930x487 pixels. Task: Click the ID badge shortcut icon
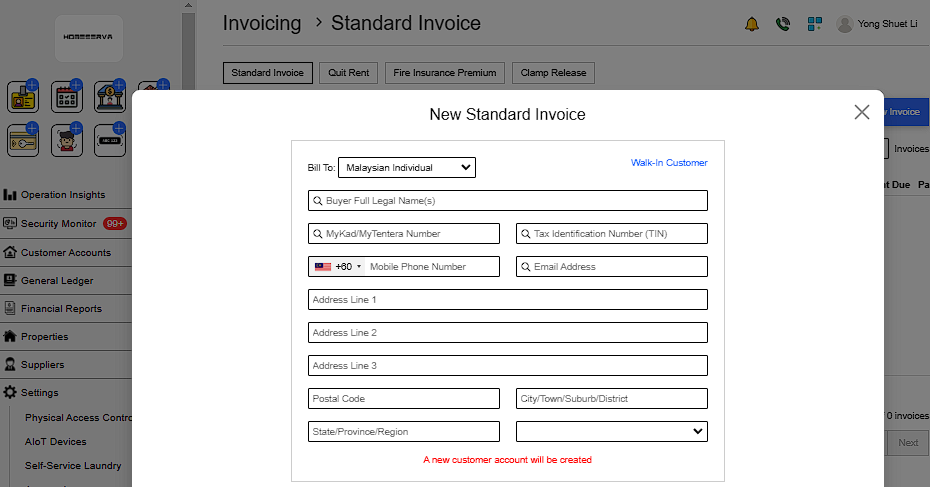click(x=22, y=98)
